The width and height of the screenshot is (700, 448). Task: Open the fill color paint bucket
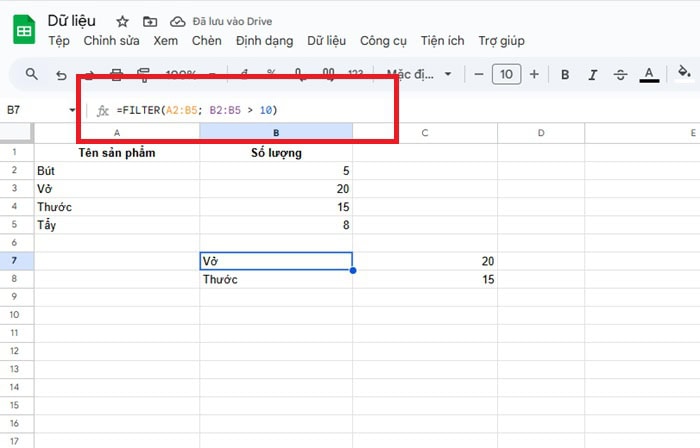685,73
